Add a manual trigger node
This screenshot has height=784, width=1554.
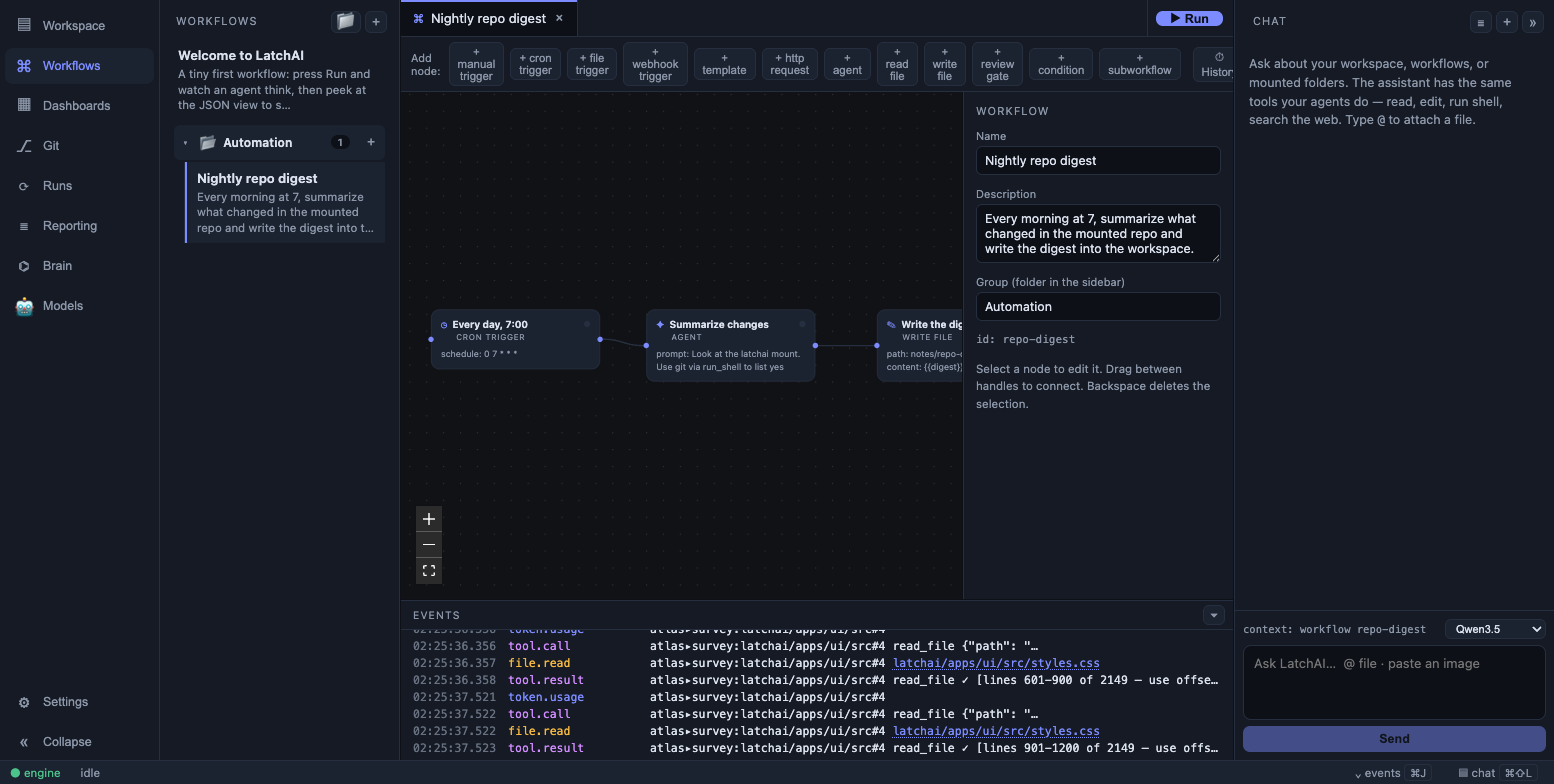[476, 64]
